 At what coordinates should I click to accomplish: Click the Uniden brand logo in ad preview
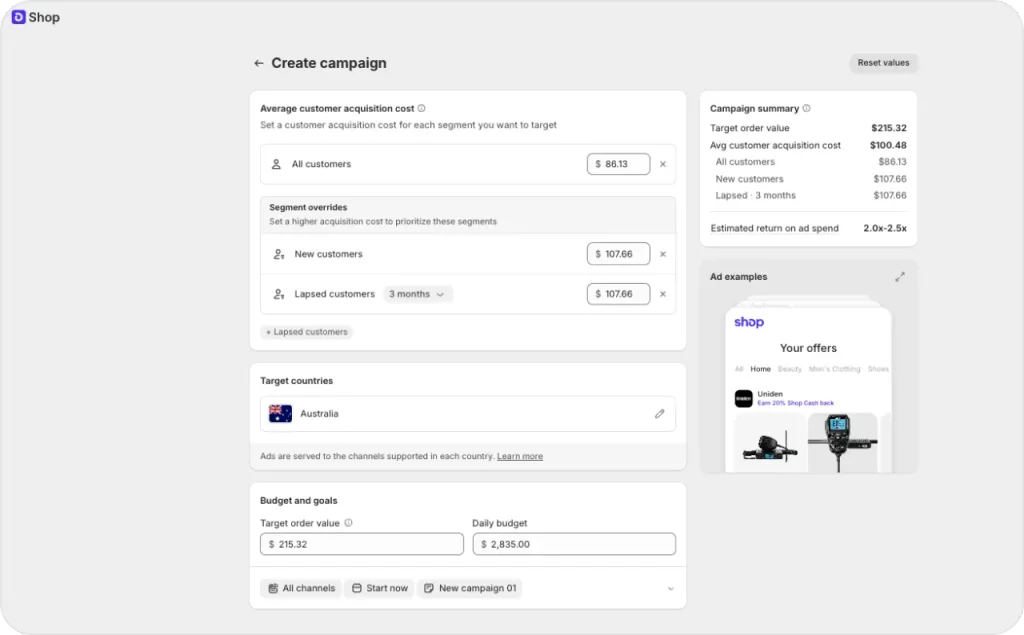pyautogui.click(x=743, y=399)
